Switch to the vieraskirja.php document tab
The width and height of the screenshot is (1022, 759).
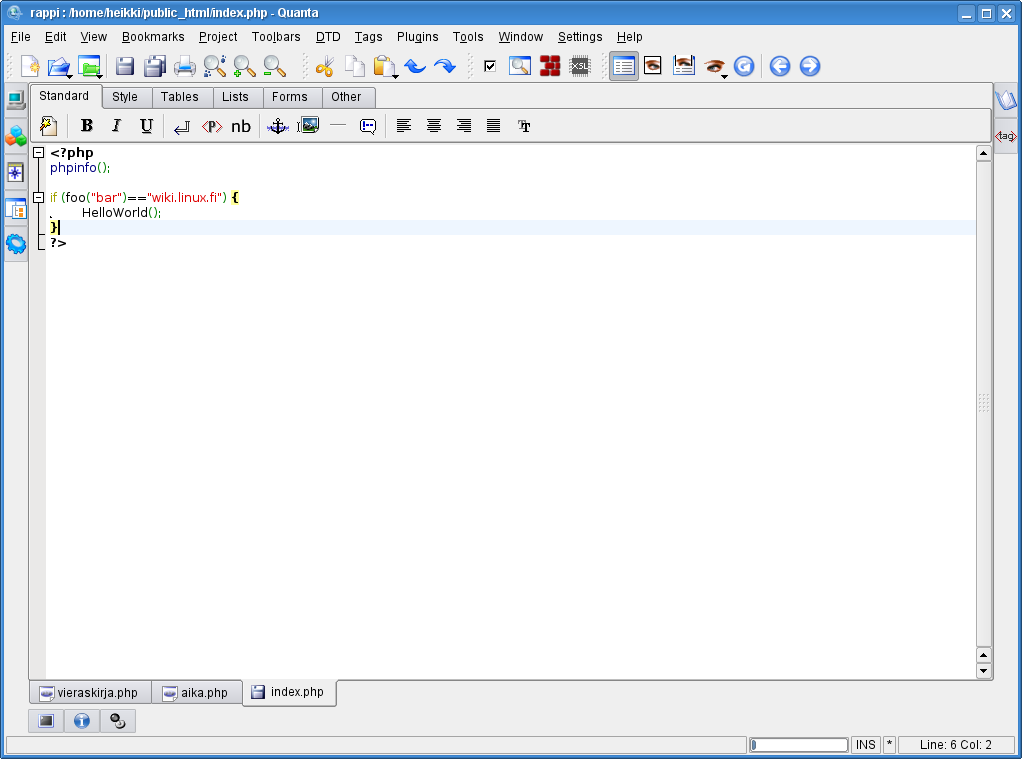tap(89, 693)
